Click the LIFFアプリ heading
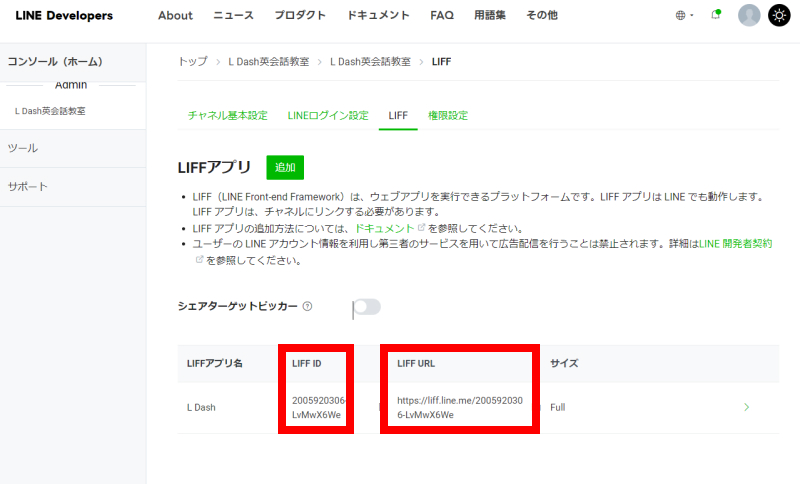This screenshot has width=800, height=484. click(x=214, y=167)
